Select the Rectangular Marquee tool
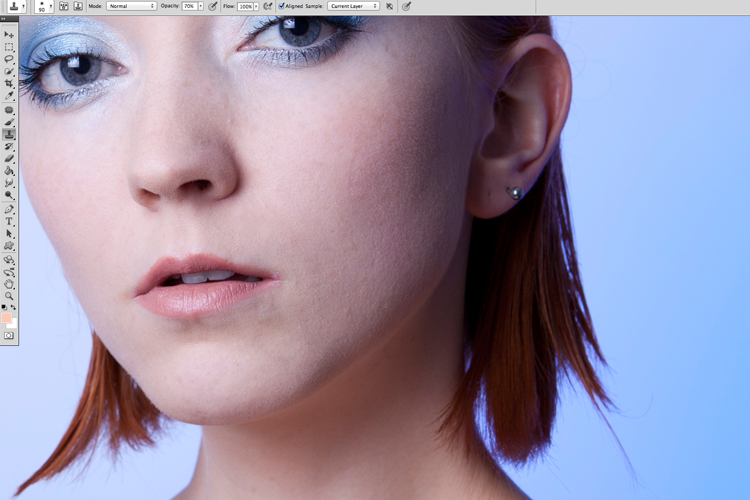Image resolution: width=750 pixels, height=500 pixels. [9, 47]
